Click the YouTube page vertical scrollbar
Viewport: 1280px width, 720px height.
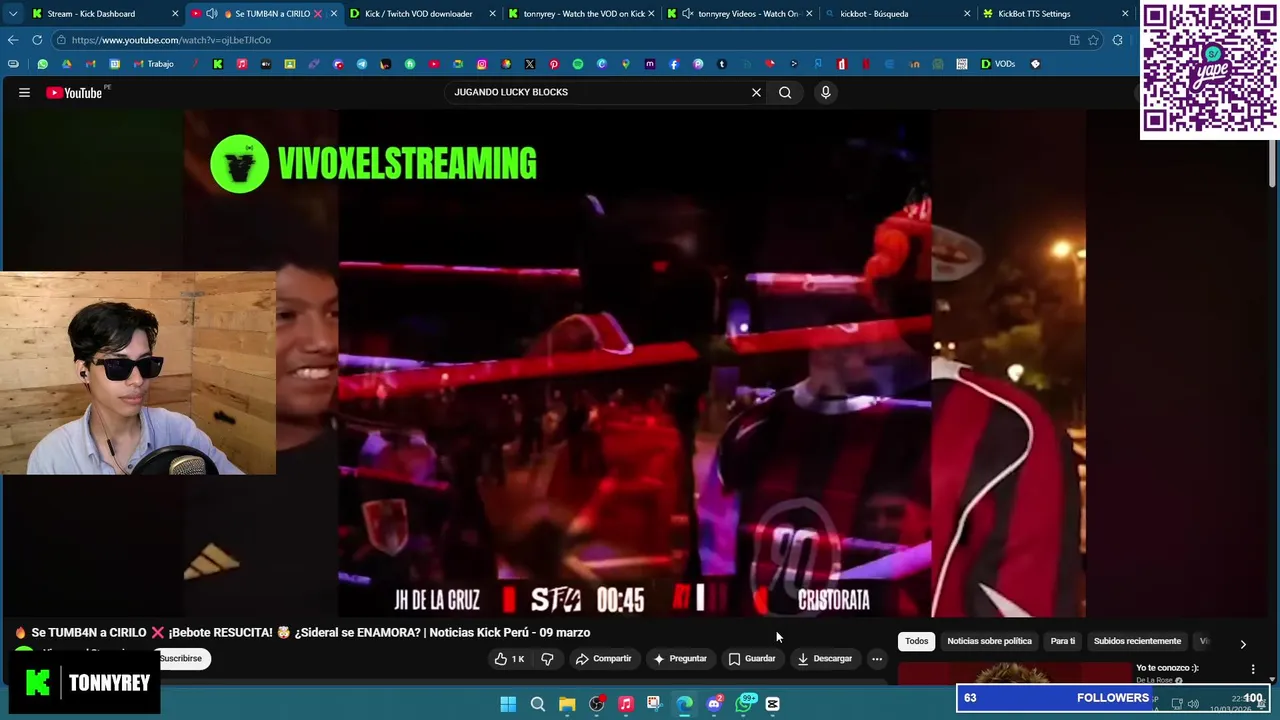click(1272, 165)
